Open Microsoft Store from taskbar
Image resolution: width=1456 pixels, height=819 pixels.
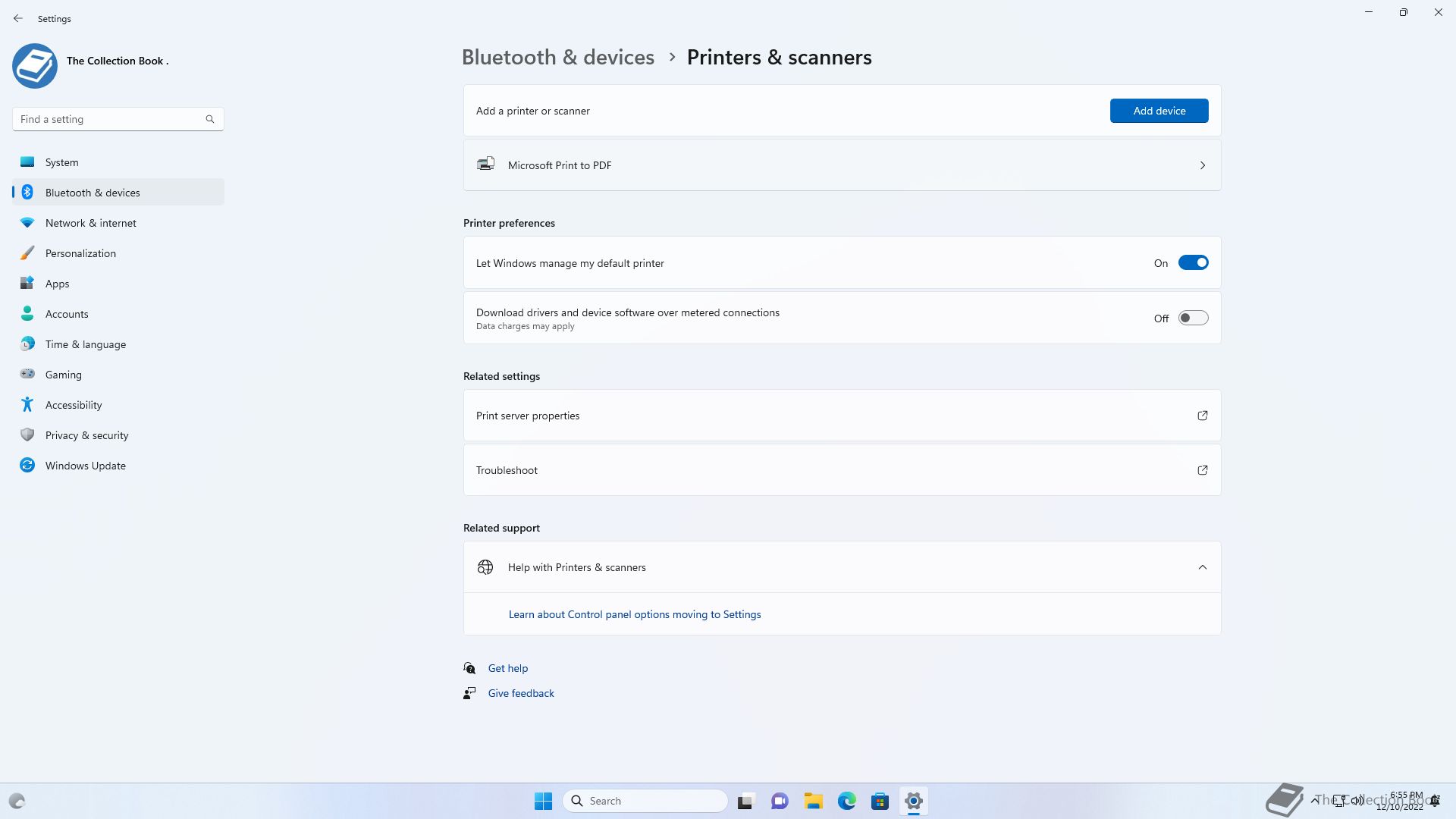coord(880,801)
